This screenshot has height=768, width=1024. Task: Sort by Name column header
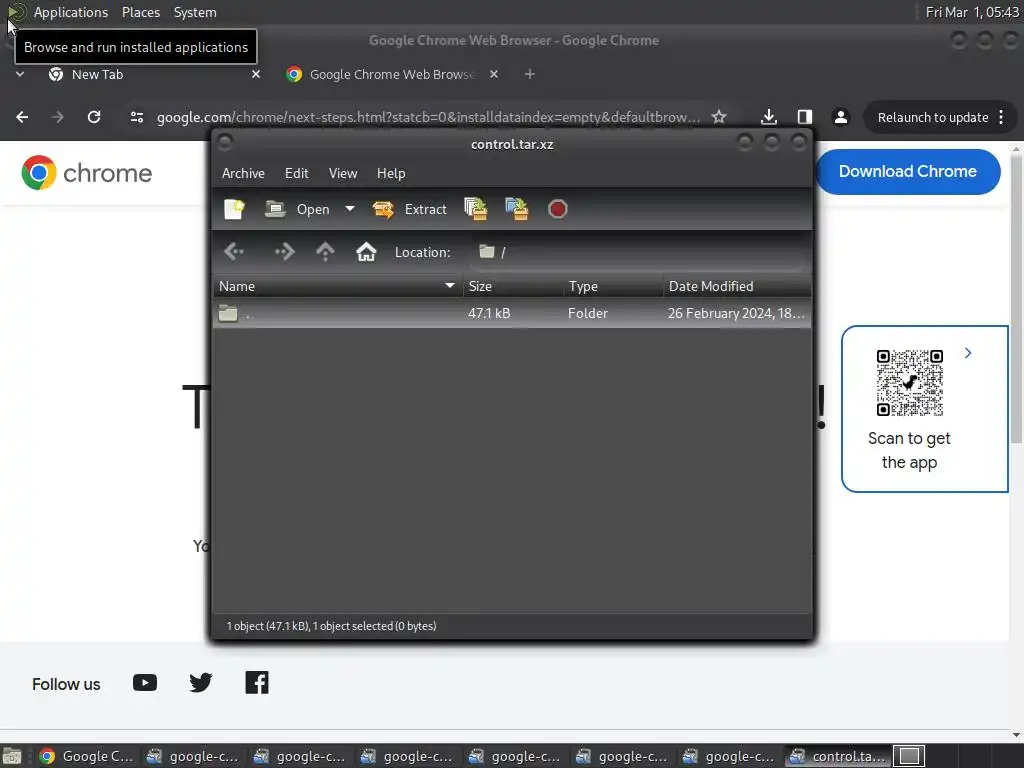point(338,286)
